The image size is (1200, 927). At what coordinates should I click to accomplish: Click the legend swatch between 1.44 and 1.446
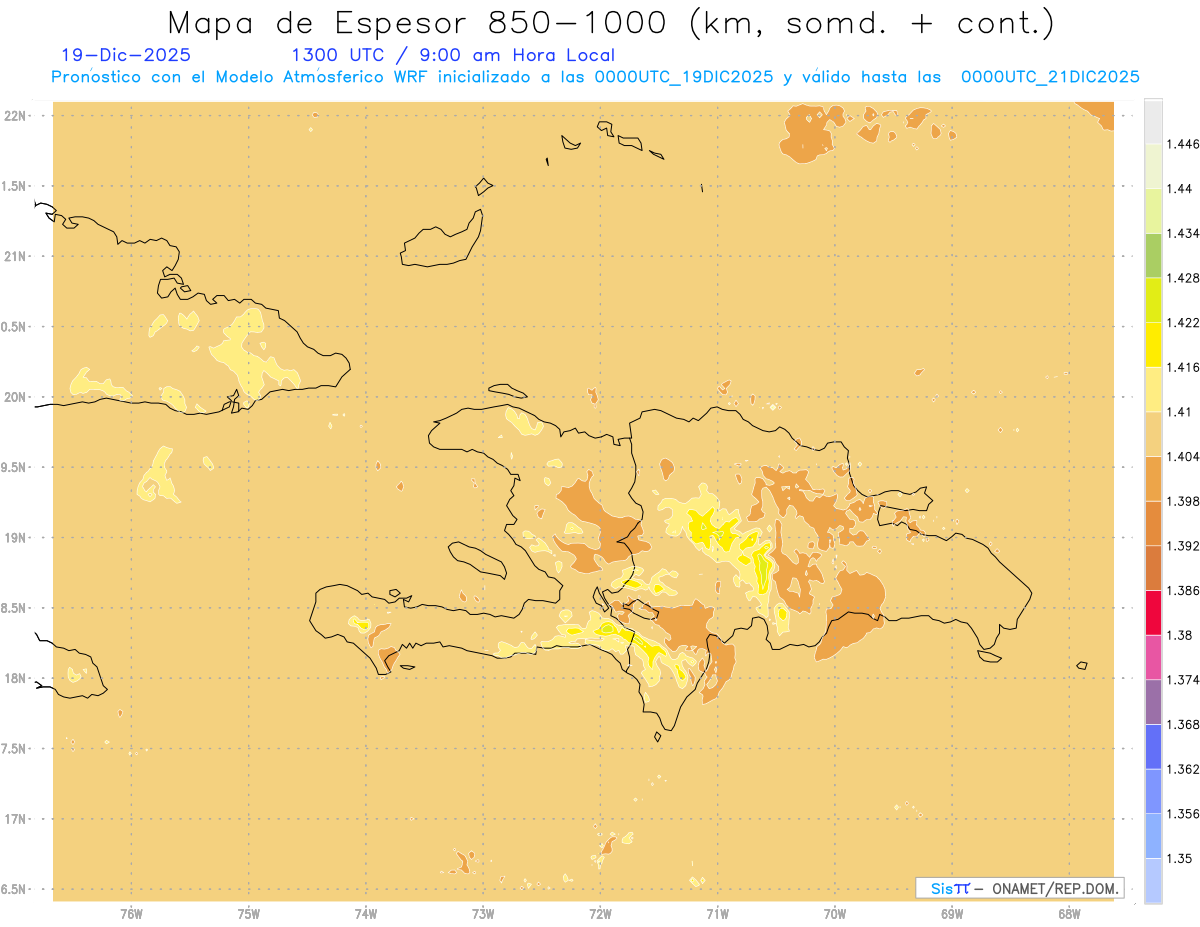[1153, 166]
